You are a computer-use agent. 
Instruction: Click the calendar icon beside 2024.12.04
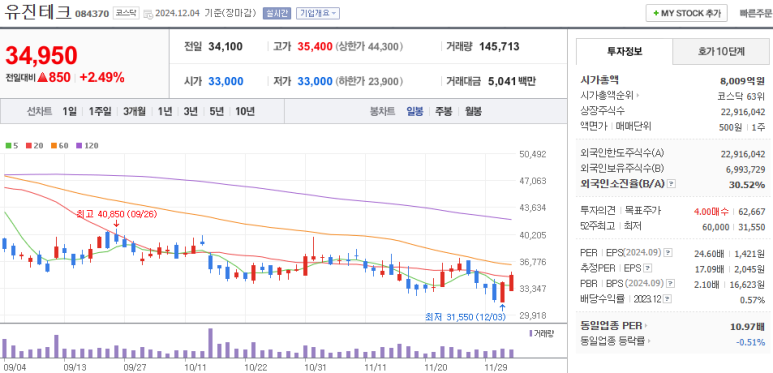148,14
